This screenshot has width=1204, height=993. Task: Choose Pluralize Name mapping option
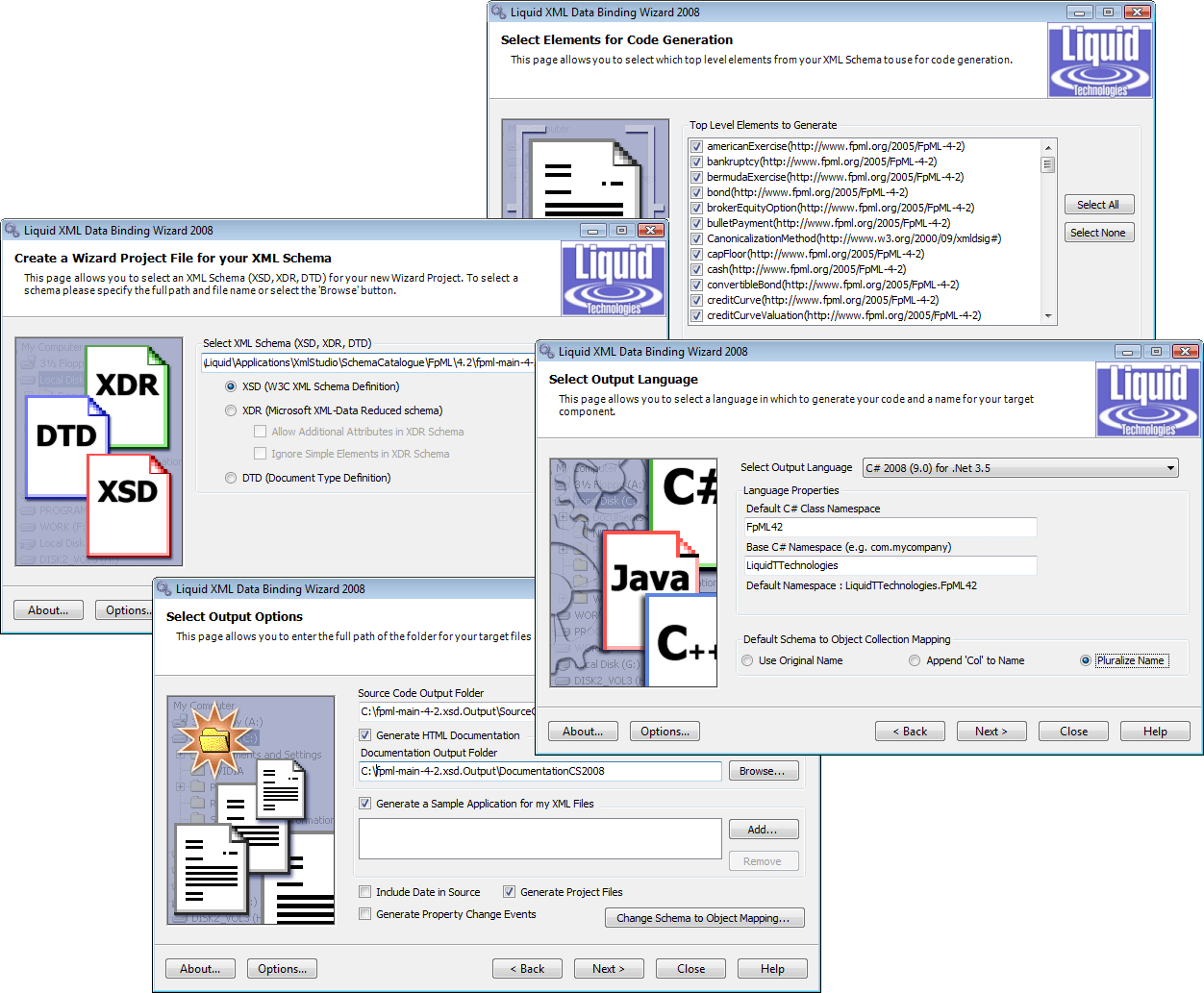tap(1086, 660)
